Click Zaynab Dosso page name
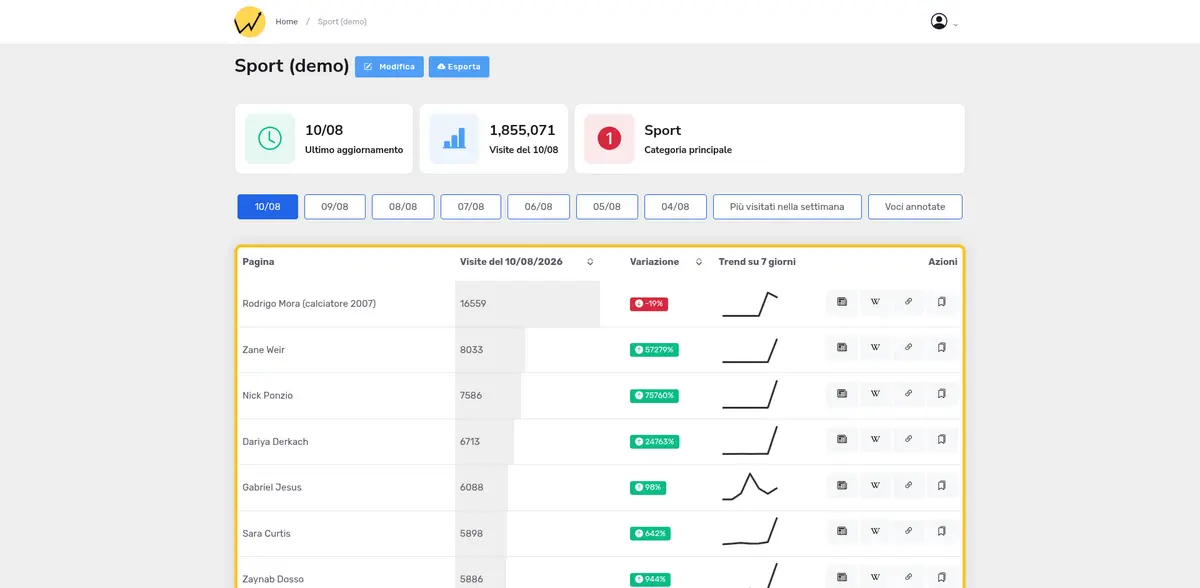This screenshot has width=1200, height=588. coord(273,579)
